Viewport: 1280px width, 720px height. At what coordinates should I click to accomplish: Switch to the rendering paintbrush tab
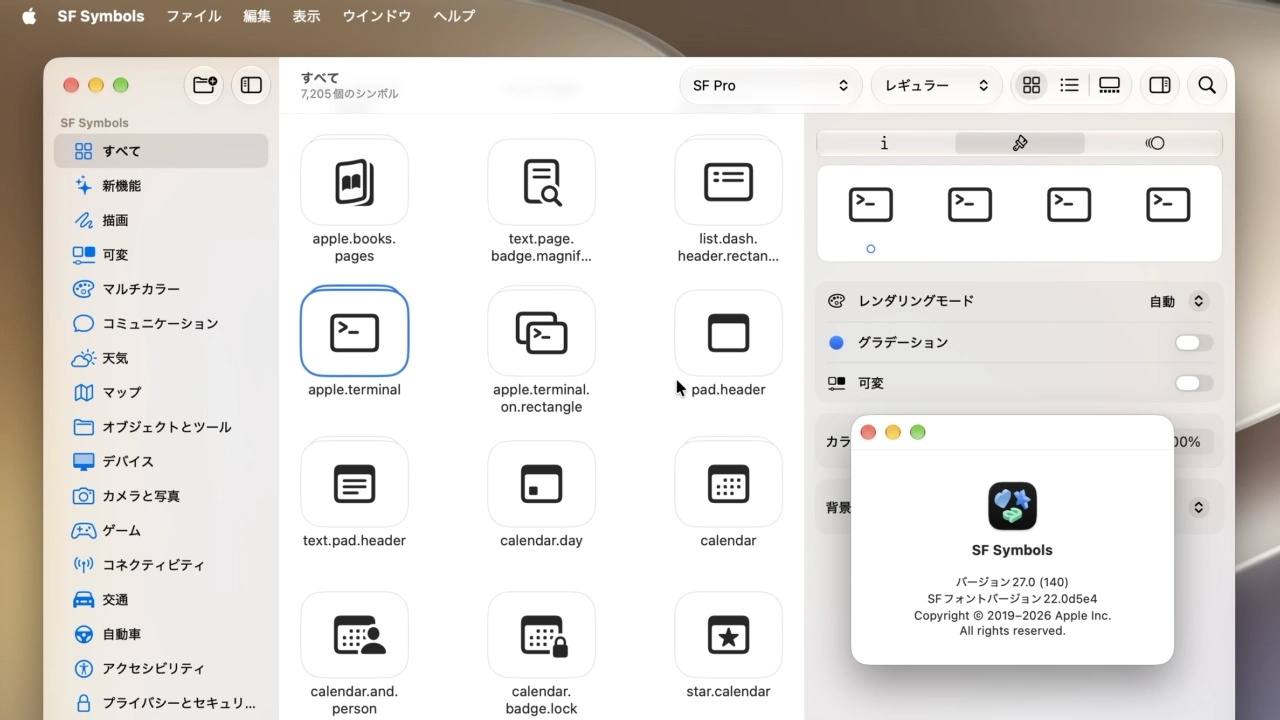(x=1019, y=143)
